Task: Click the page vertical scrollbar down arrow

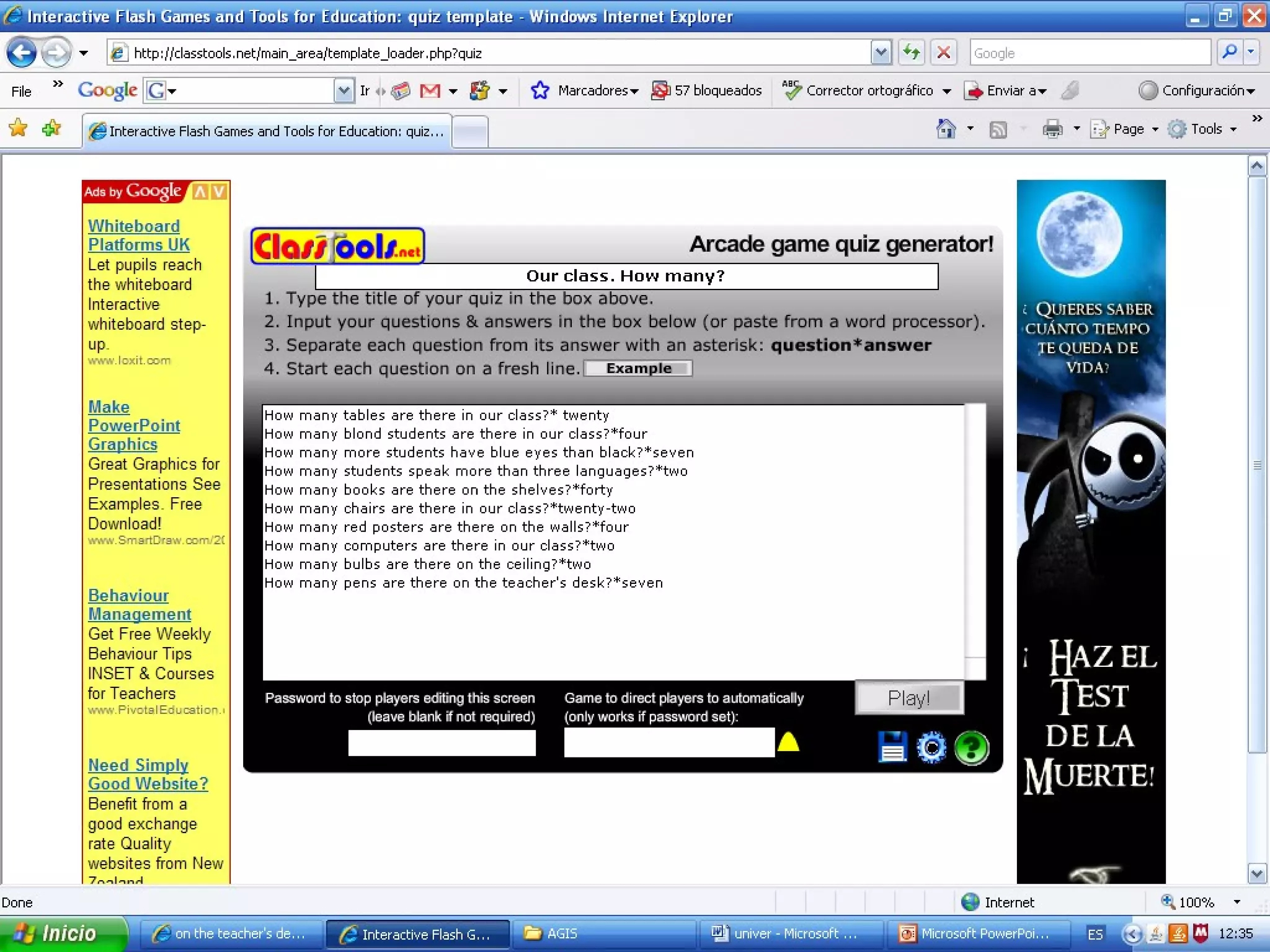Action: (x=1256, y=874)
